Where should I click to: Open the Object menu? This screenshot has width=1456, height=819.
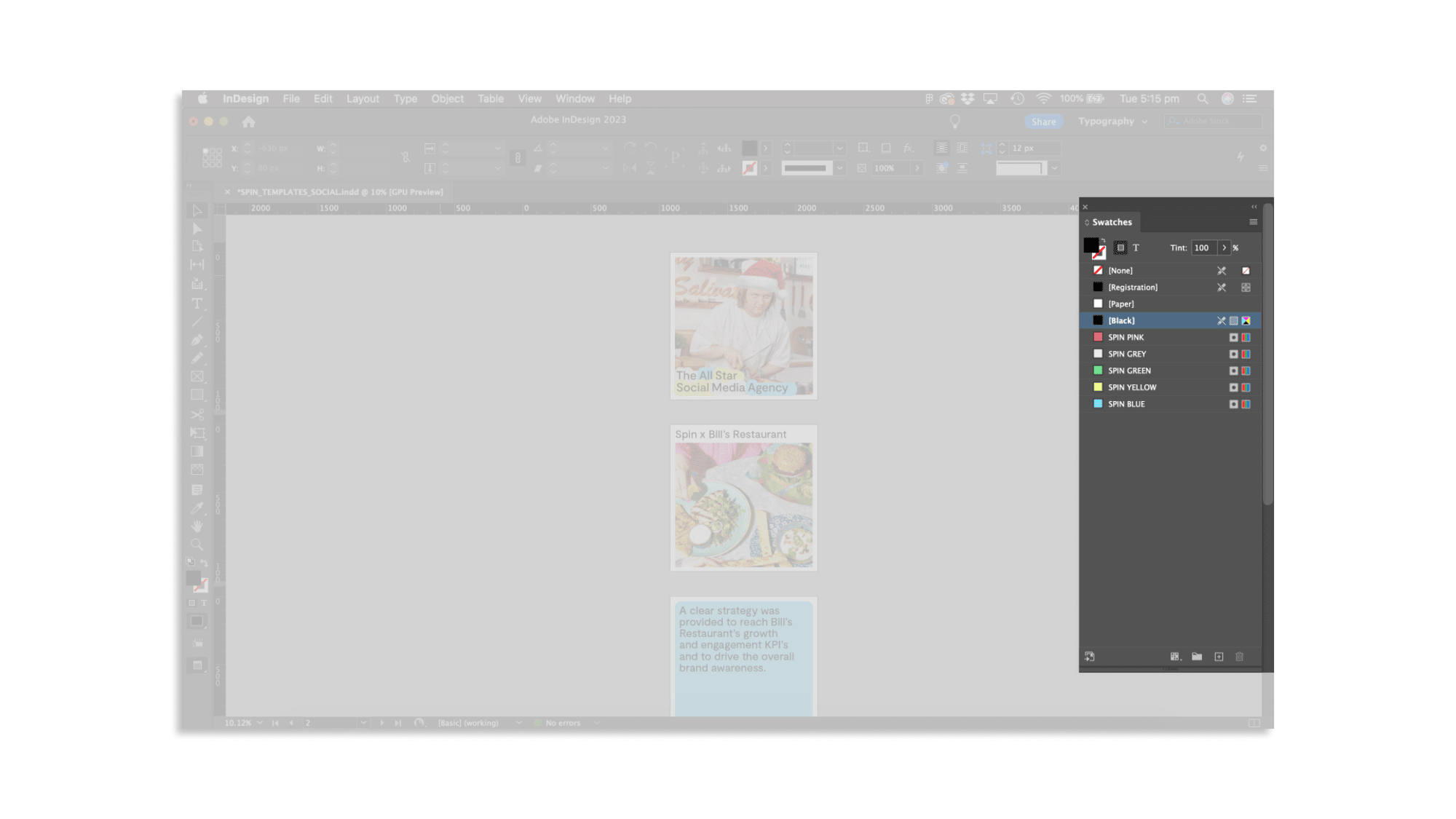(447, 99)
